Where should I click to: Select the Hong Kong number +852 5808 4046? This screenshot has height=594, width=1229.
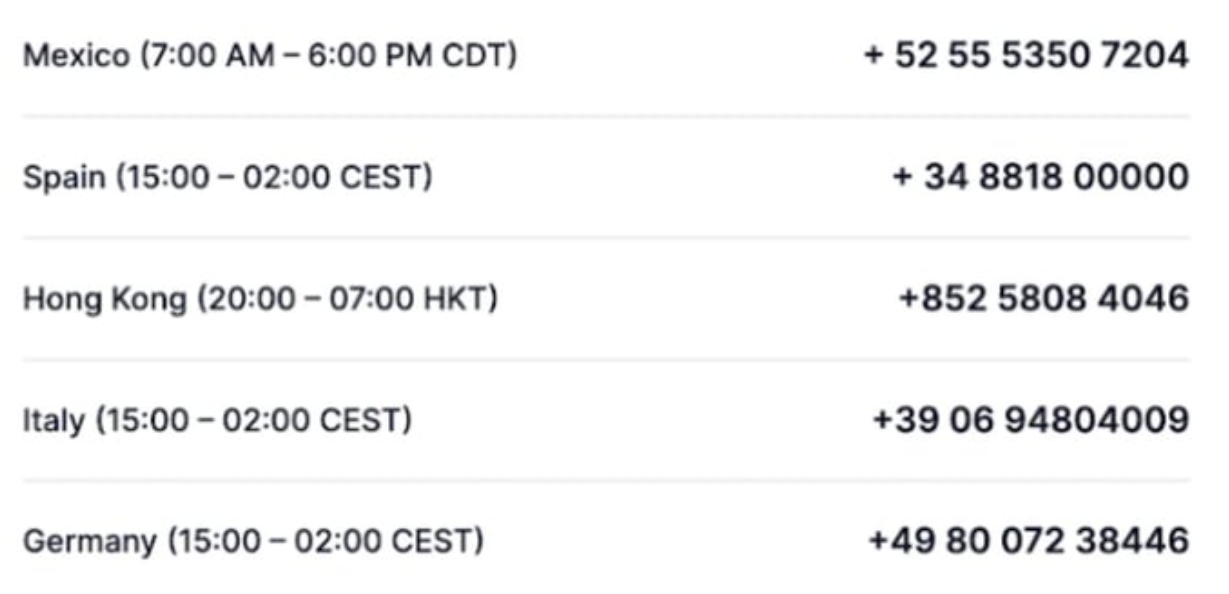(x=1044, y=298)
